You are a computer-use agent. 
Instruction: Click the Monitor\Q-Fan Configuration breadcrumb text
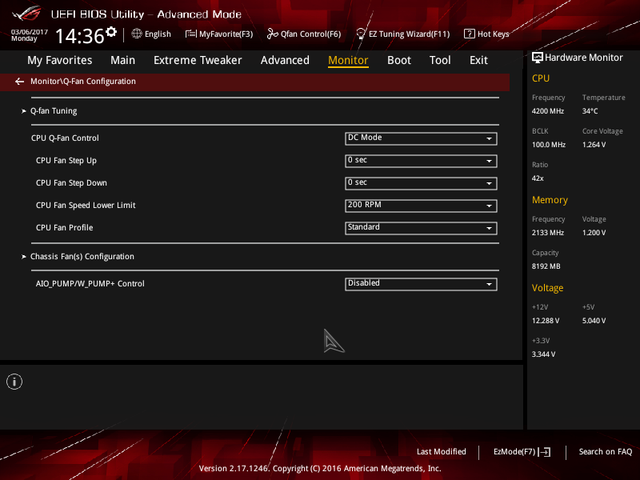(83, 82)
